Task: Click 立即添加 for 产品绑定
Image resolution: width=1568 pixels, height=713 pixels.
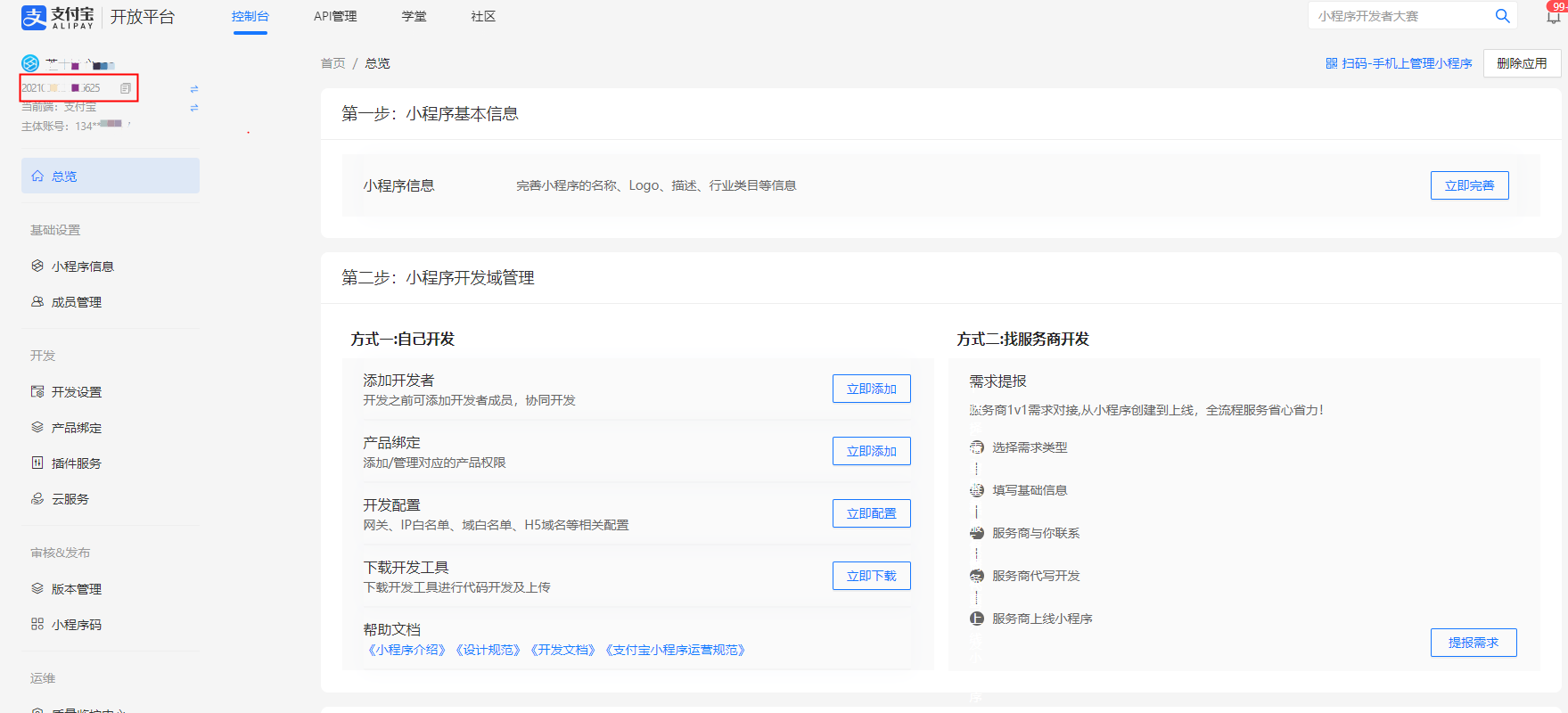Action: [x=871, y=451]
